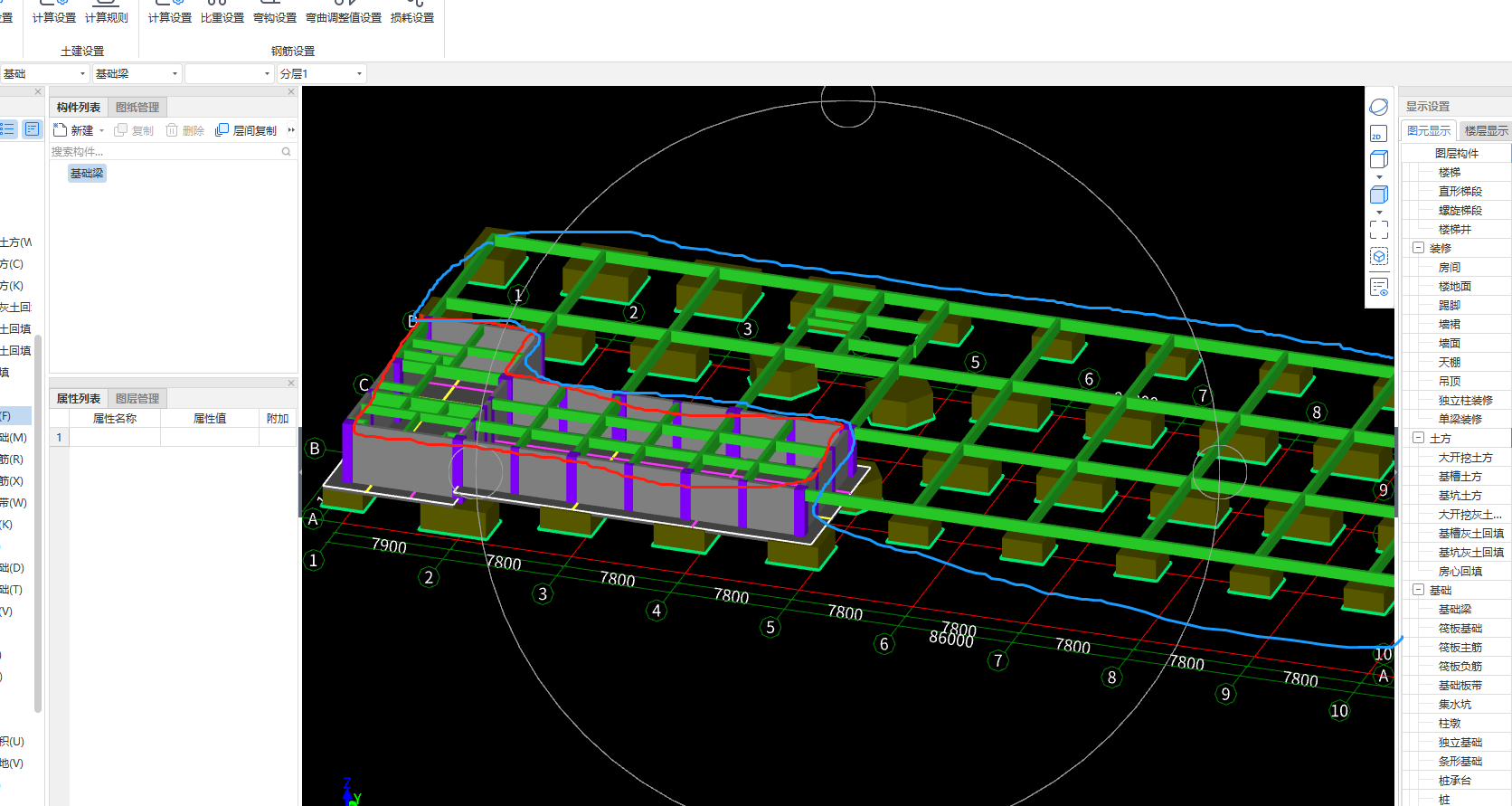Viewport: 1512px width, 806px height.
Task: Select 螺旋梯段 in display tree
Action: click(x=1460, y=210)
